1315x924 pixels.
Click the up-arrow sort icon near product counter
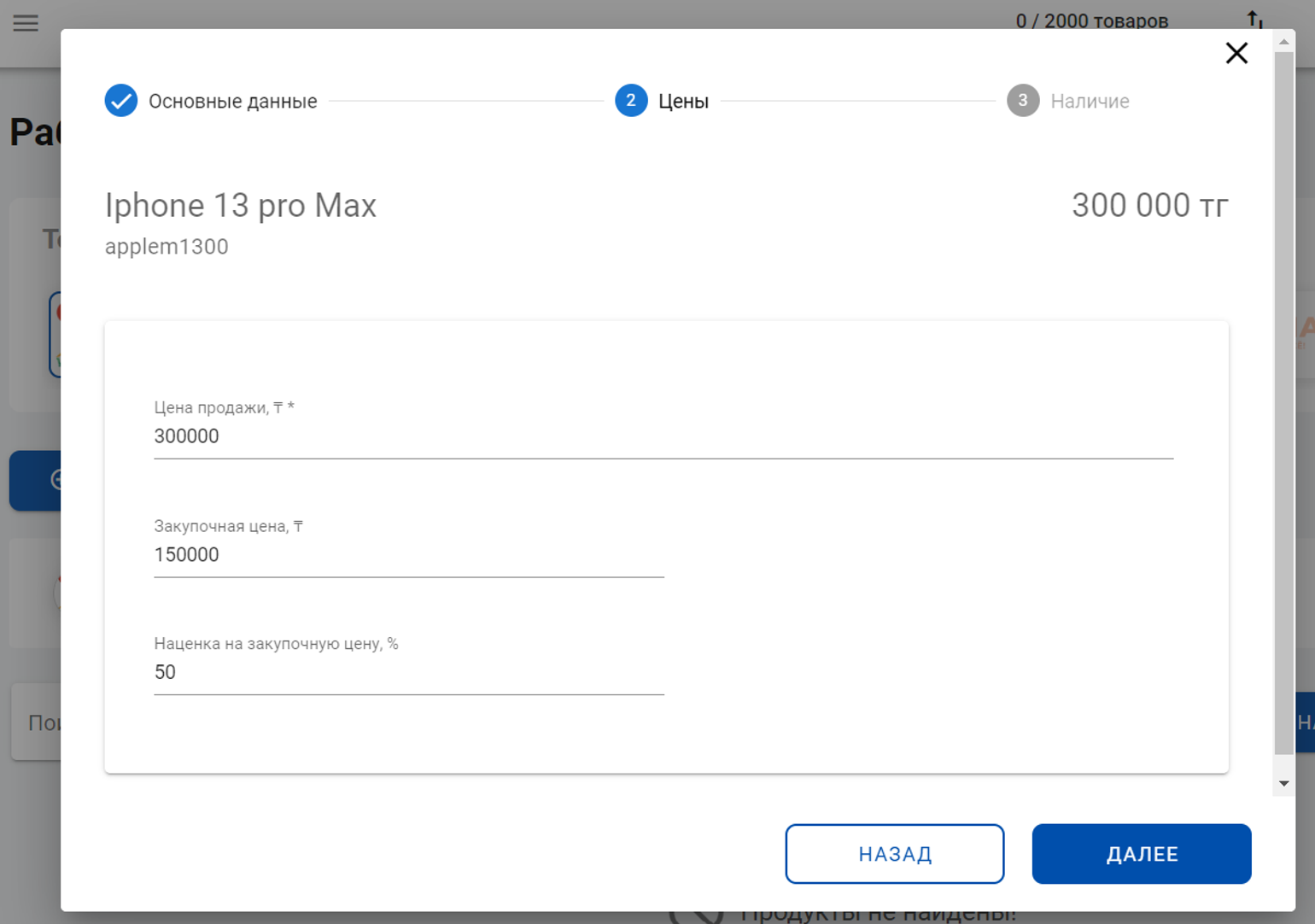pos(1254,19)
